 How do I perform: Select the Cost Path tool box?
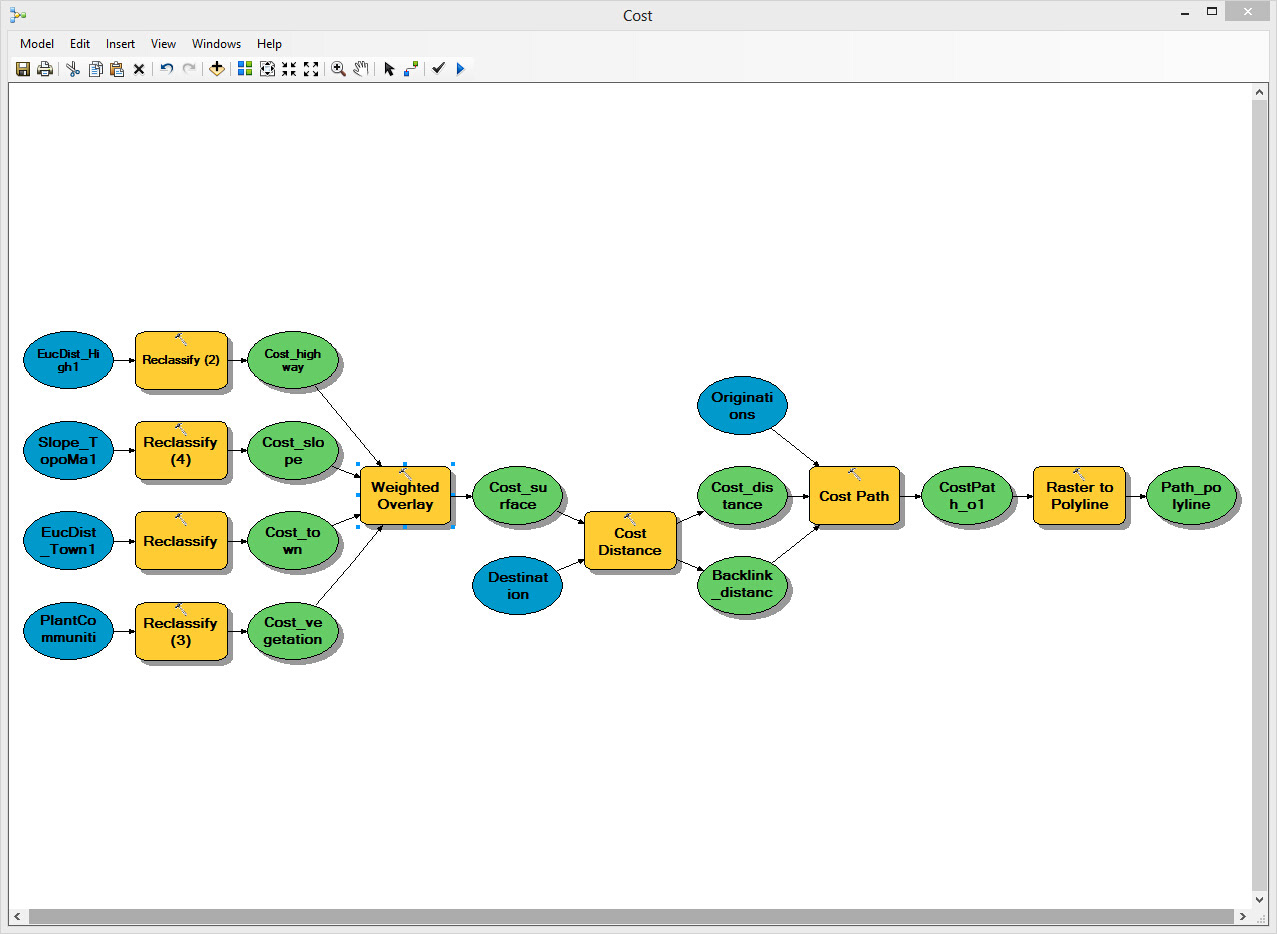click(x=855, y=496)
